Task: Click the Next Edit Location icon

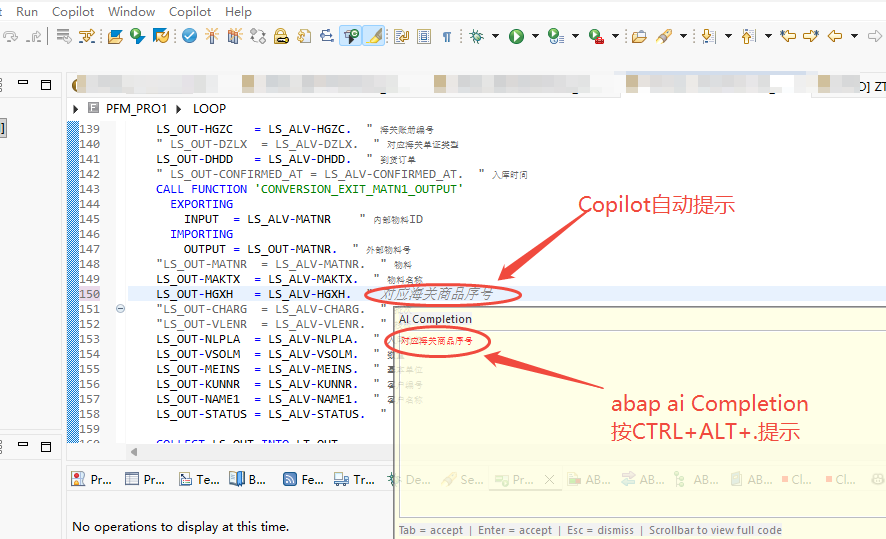Action: [x=811, y=37]
